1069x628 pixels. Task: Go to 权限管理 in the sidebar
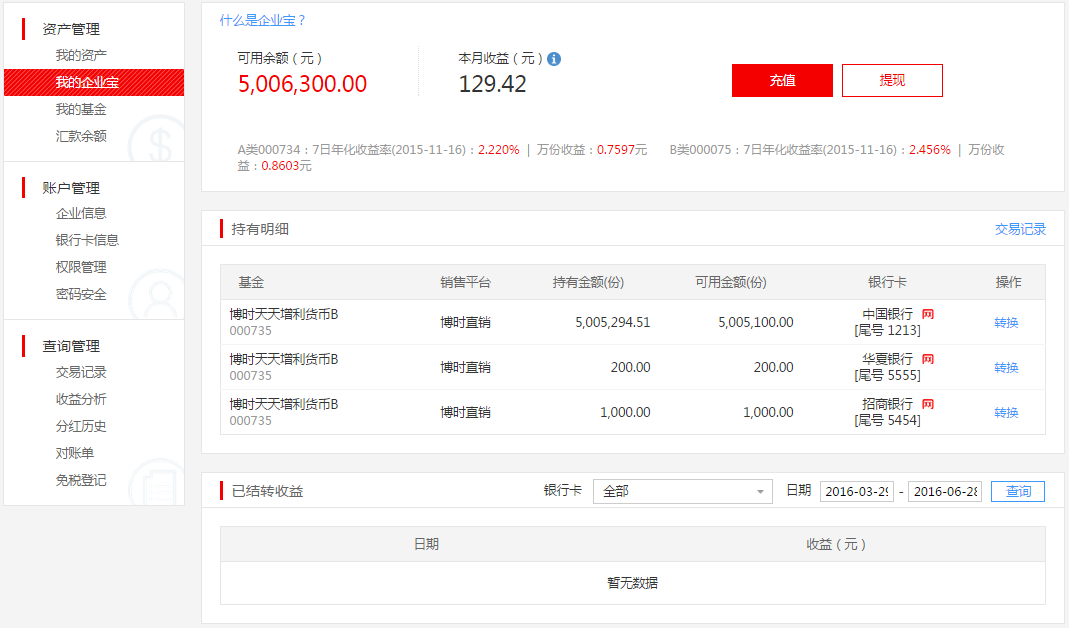click(x=81, y=267)
